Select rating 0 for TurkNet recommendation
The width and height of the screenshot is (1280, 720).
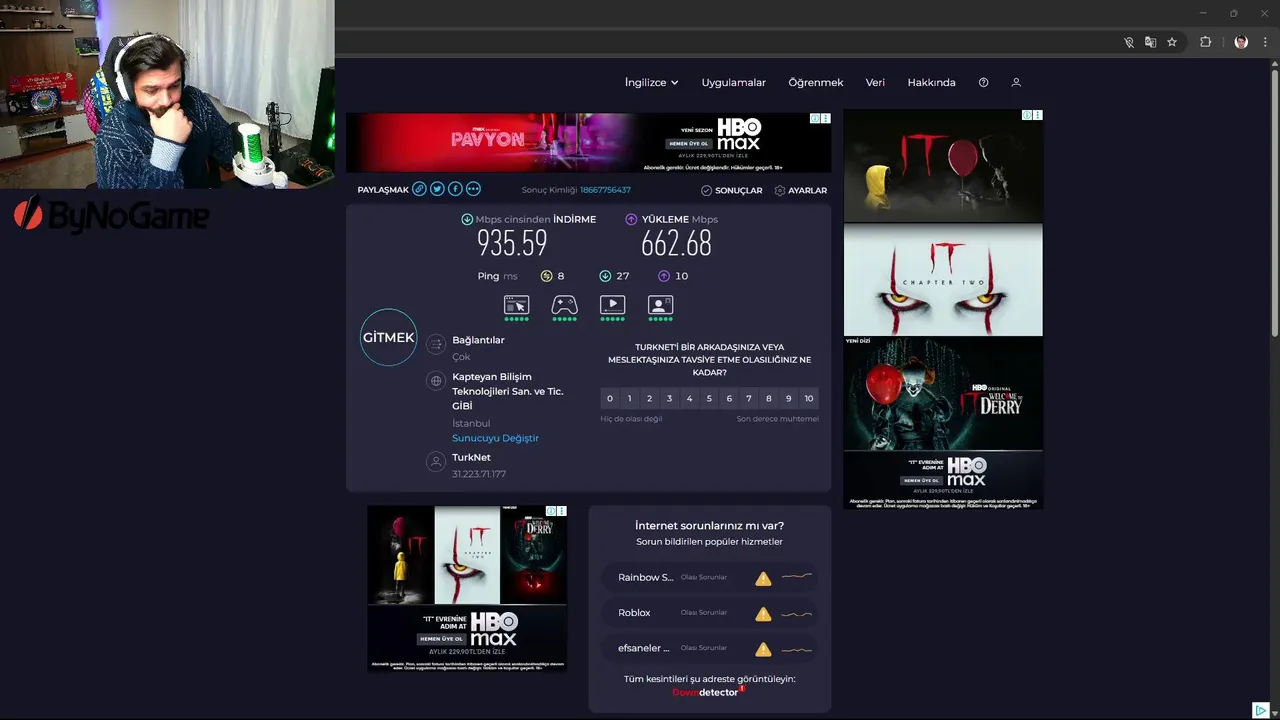point(610,398)
